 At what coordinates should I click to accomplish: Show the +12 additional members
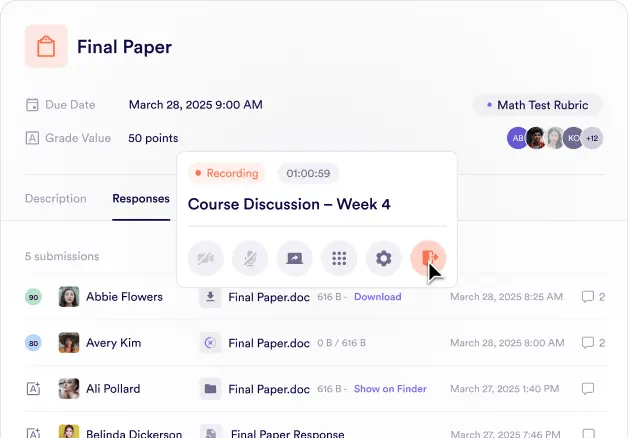592,138
